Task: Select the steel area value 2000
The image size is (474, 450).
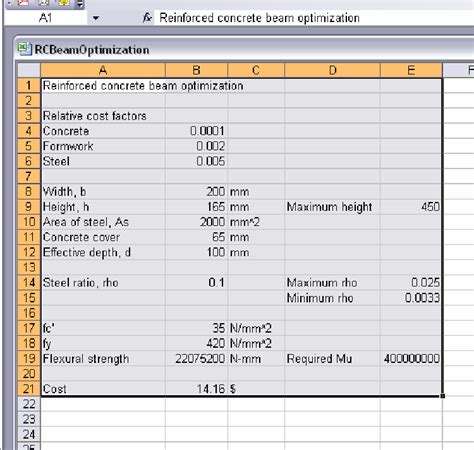Action: 197,222
